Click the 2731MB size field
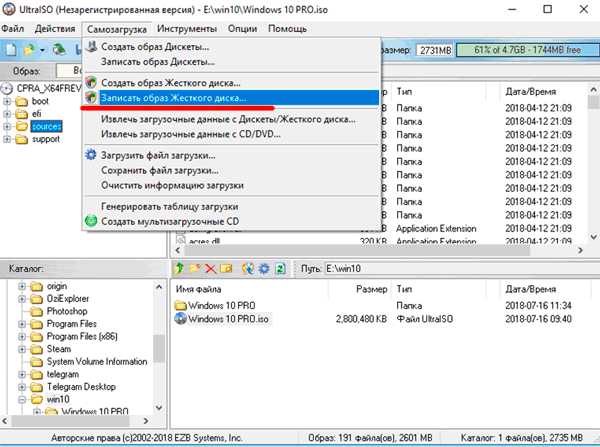The image size is (600, 447). 435,50
